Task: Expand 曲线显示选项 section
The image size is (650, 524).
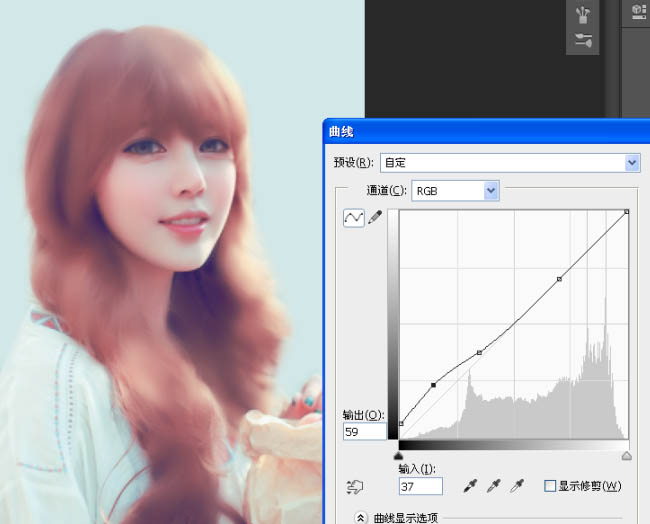Action: click(361, 517)
